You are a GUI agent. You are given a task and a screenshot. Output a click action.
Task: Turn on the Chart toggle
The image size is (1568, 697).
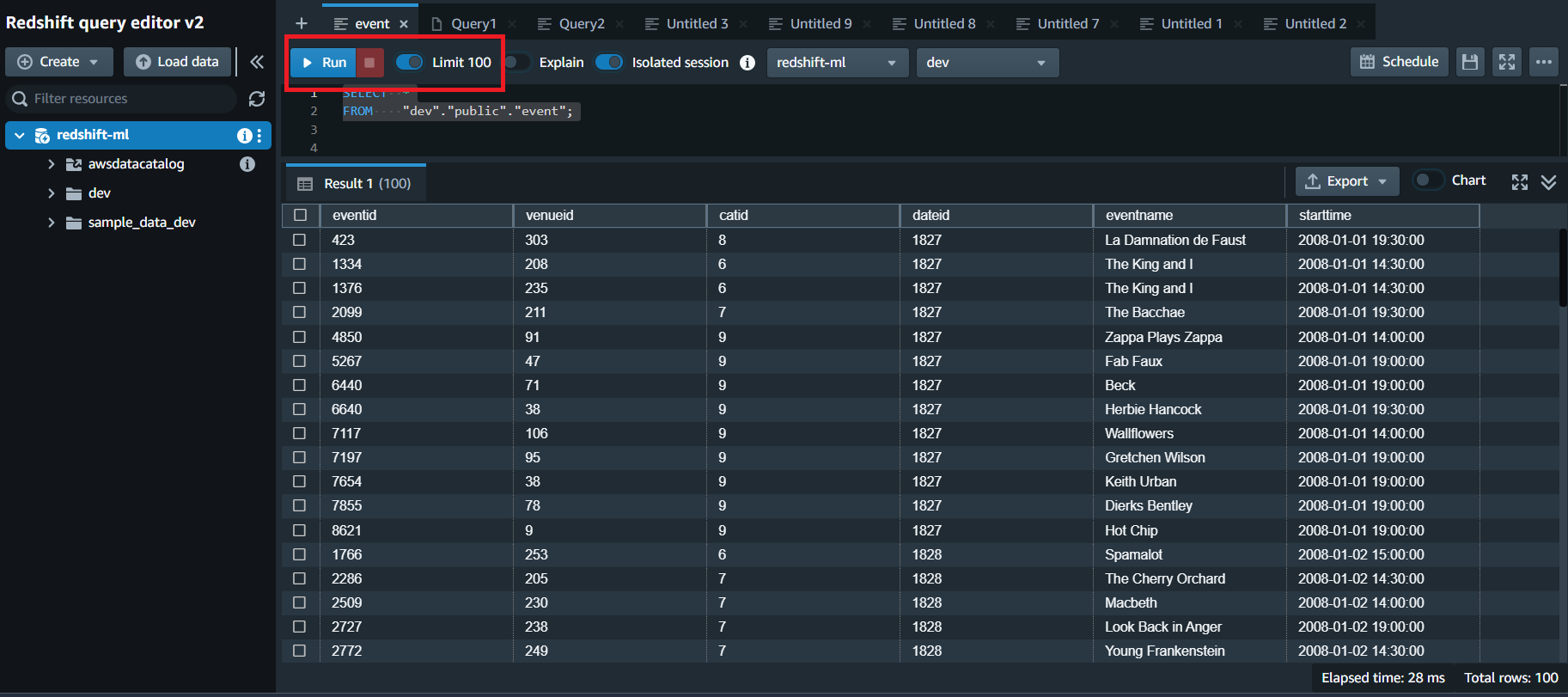point(1428,180)
